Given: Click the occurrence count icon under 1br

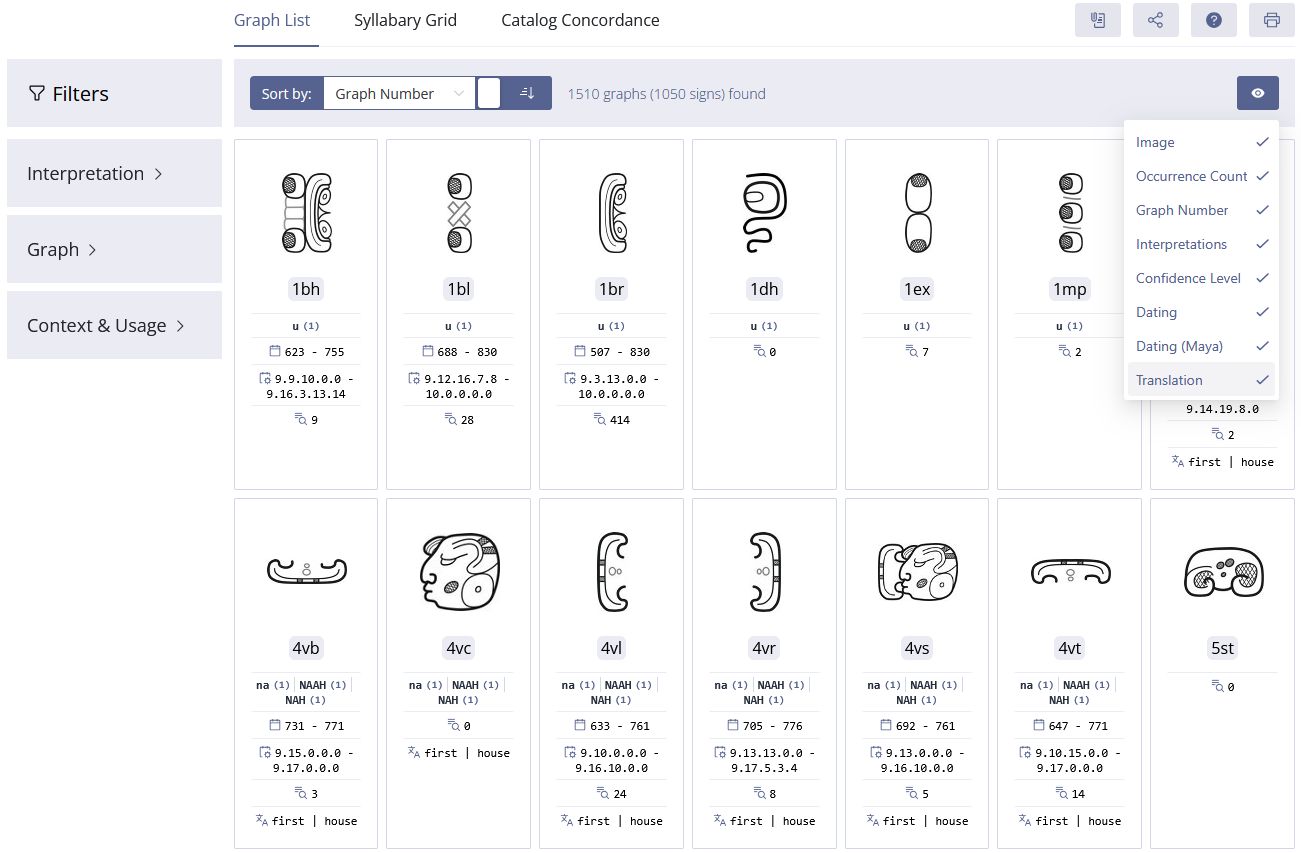Looking at the screenshot, I should [x=601, y=420].
